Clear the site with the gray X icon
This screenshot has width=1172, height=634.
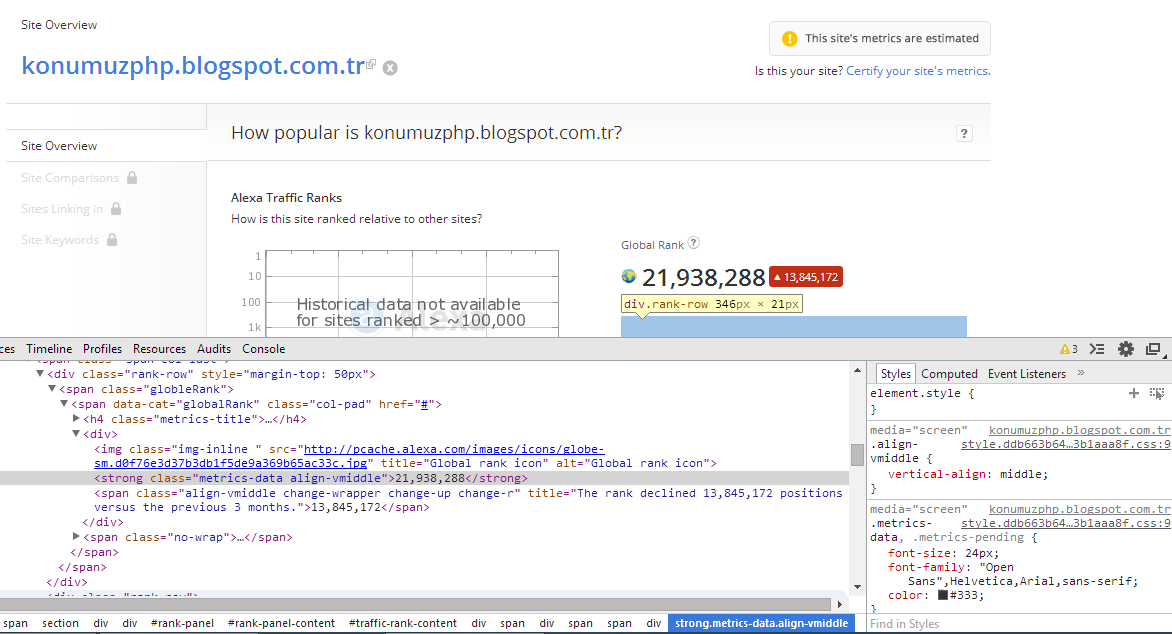(x=390, y=68)
